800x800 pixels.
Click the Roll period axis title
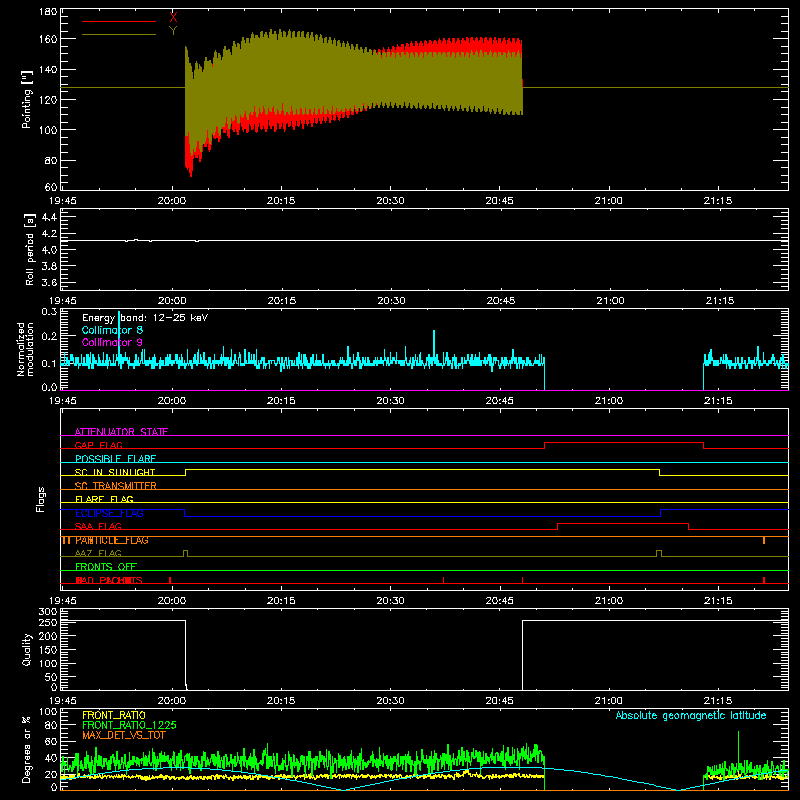[30, 249]
